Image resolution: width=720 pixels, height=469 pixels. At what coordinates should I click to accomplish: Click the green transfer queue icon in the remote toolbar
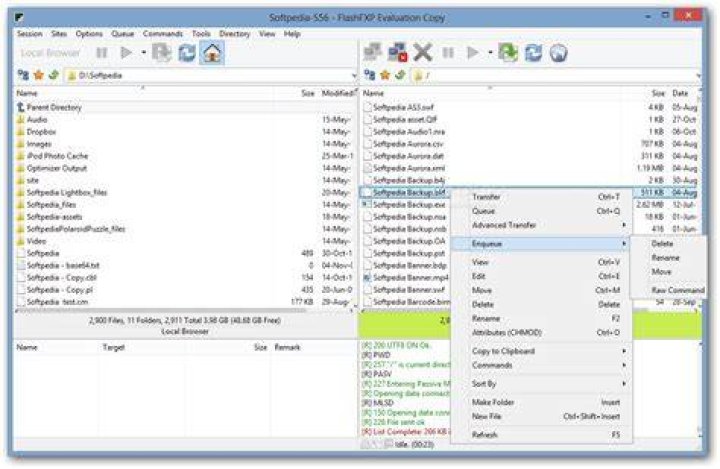tap(508, 53)
